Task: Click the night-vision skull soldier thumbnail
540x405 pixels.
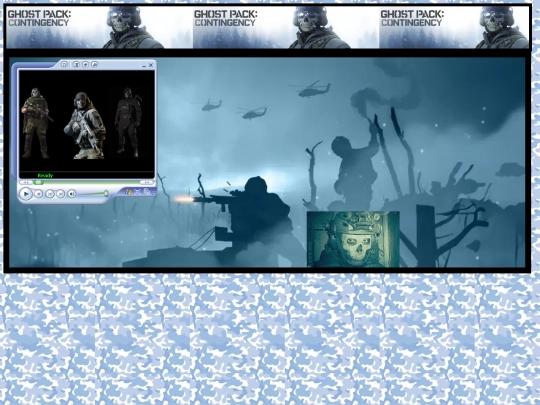Action: pyautogui.click(x=353, y=239)
